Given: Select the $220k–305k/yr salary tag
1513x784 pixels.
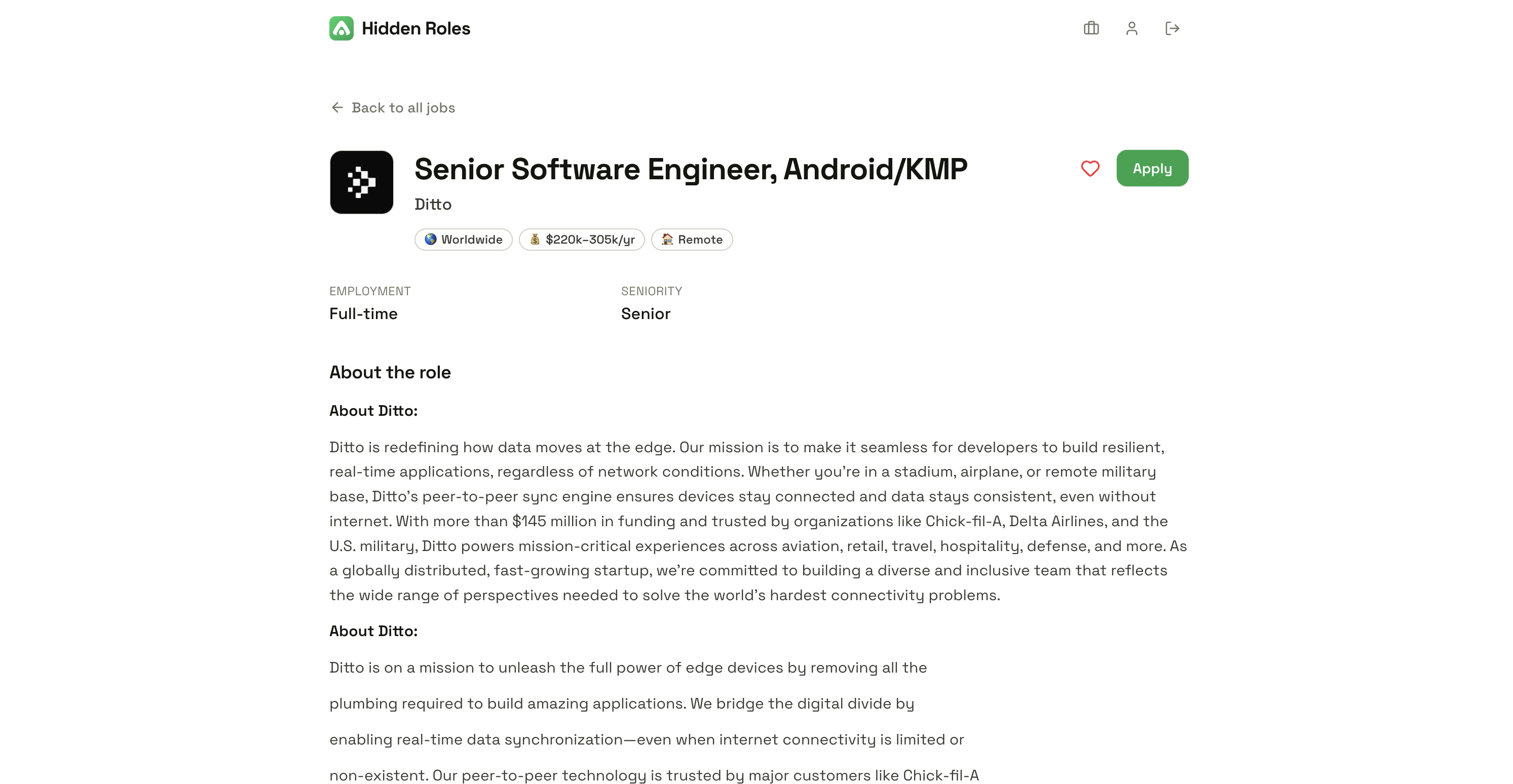Looking at the screenshot, I should pos(582,240).
